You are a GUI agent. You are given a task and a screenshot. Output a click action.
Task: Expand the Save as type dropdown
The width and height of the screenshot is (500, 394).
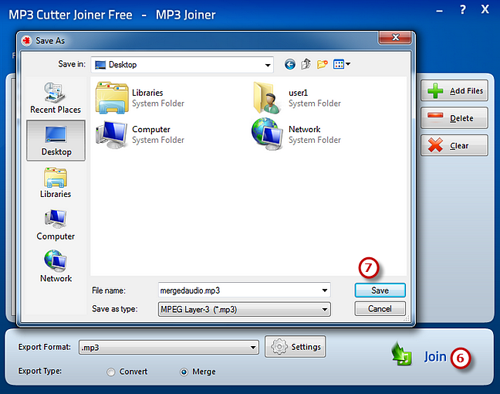[x=324, y=310]
